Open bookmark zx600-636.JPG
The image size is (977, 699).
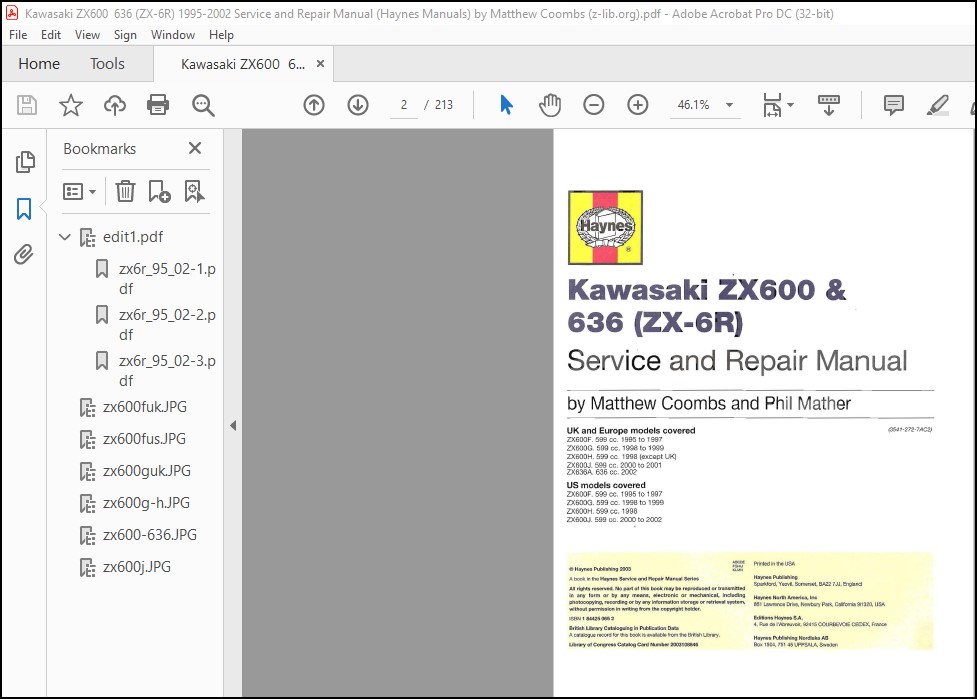tap(150, 535)
